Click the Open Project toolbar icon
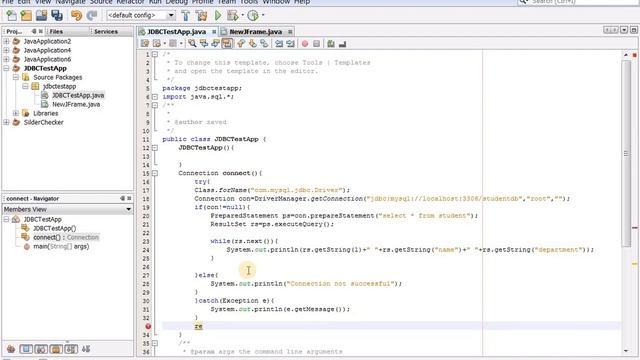Screen dimensions: 640x360 42,16
